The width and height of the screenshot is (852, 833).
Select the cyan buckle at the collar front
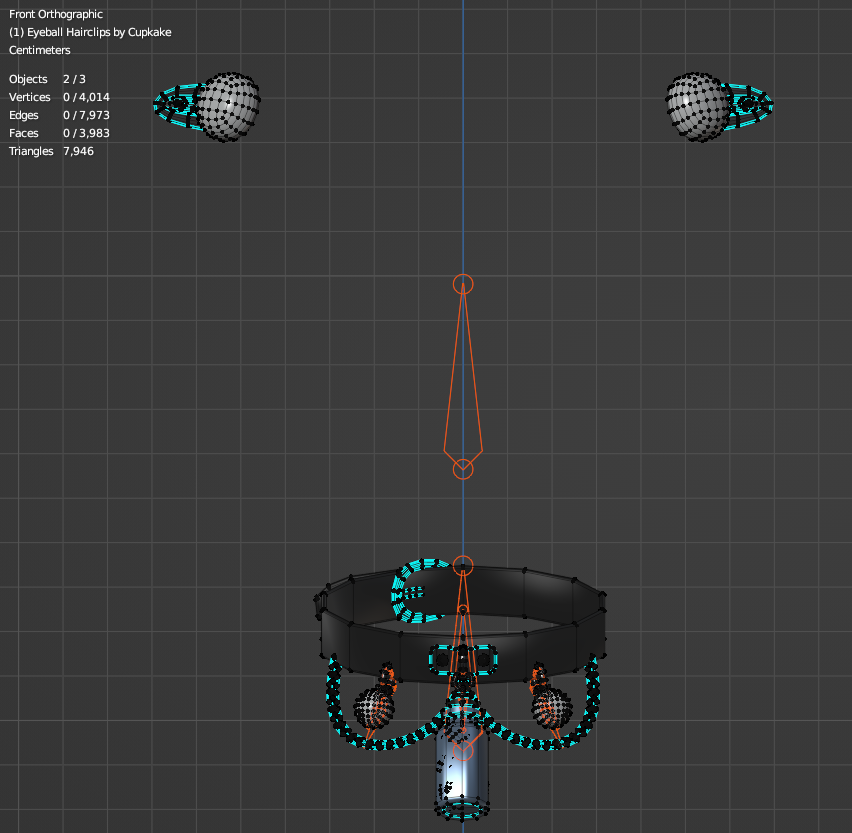pyautogui.click(x=462, y=659)
